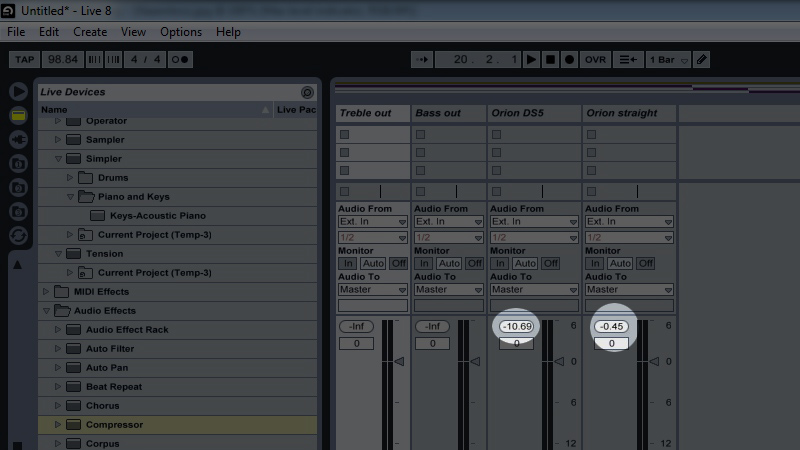The width and height of the screenshot is (800, 450).
Task: Click the TAP tempo button
Action: coord(24,60)
